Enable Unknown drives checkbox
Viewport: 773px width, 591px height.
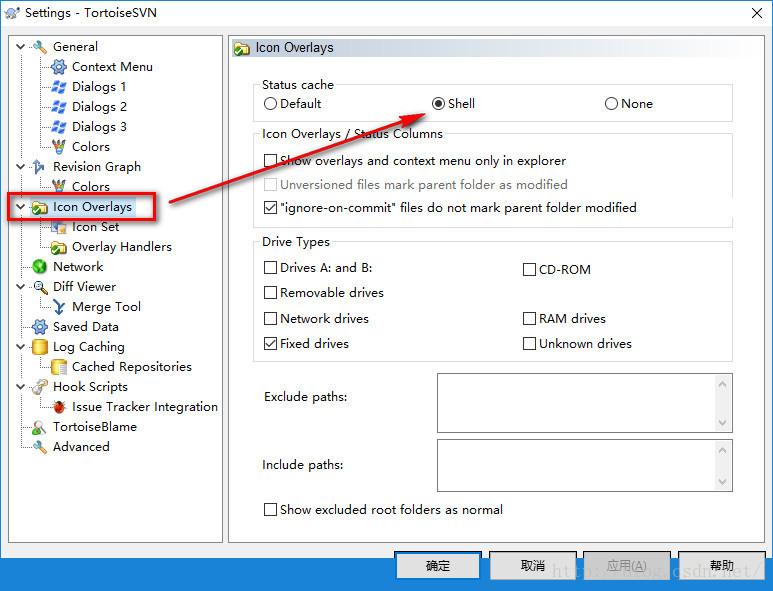(x=529, y=344)
